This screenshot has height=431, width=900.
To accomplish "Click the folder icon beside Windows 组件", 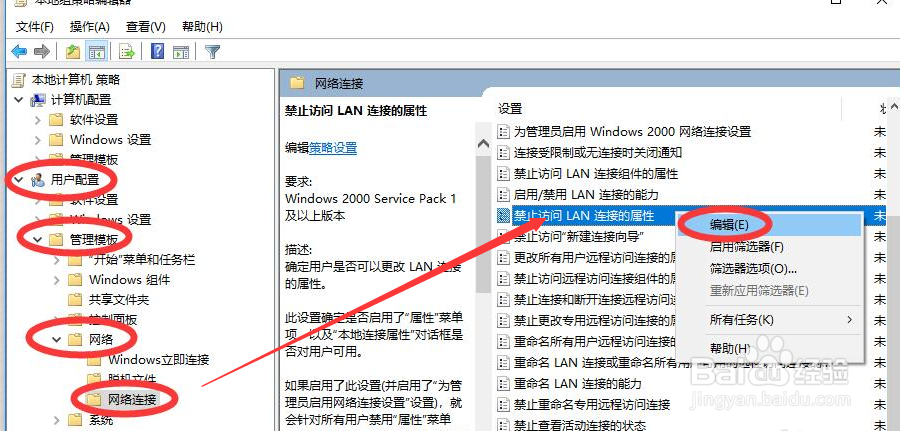I will pos(75,279).
